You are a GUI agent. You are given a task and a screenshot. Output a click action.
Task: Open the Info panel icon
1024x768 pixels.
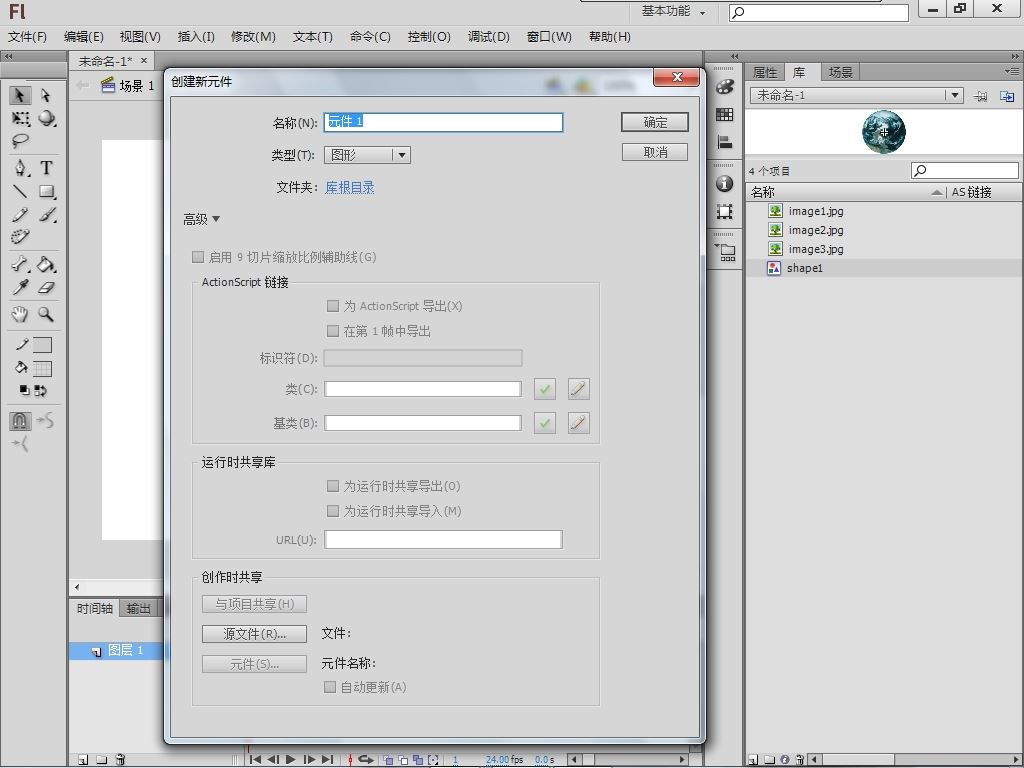click(x=725, y=184)
